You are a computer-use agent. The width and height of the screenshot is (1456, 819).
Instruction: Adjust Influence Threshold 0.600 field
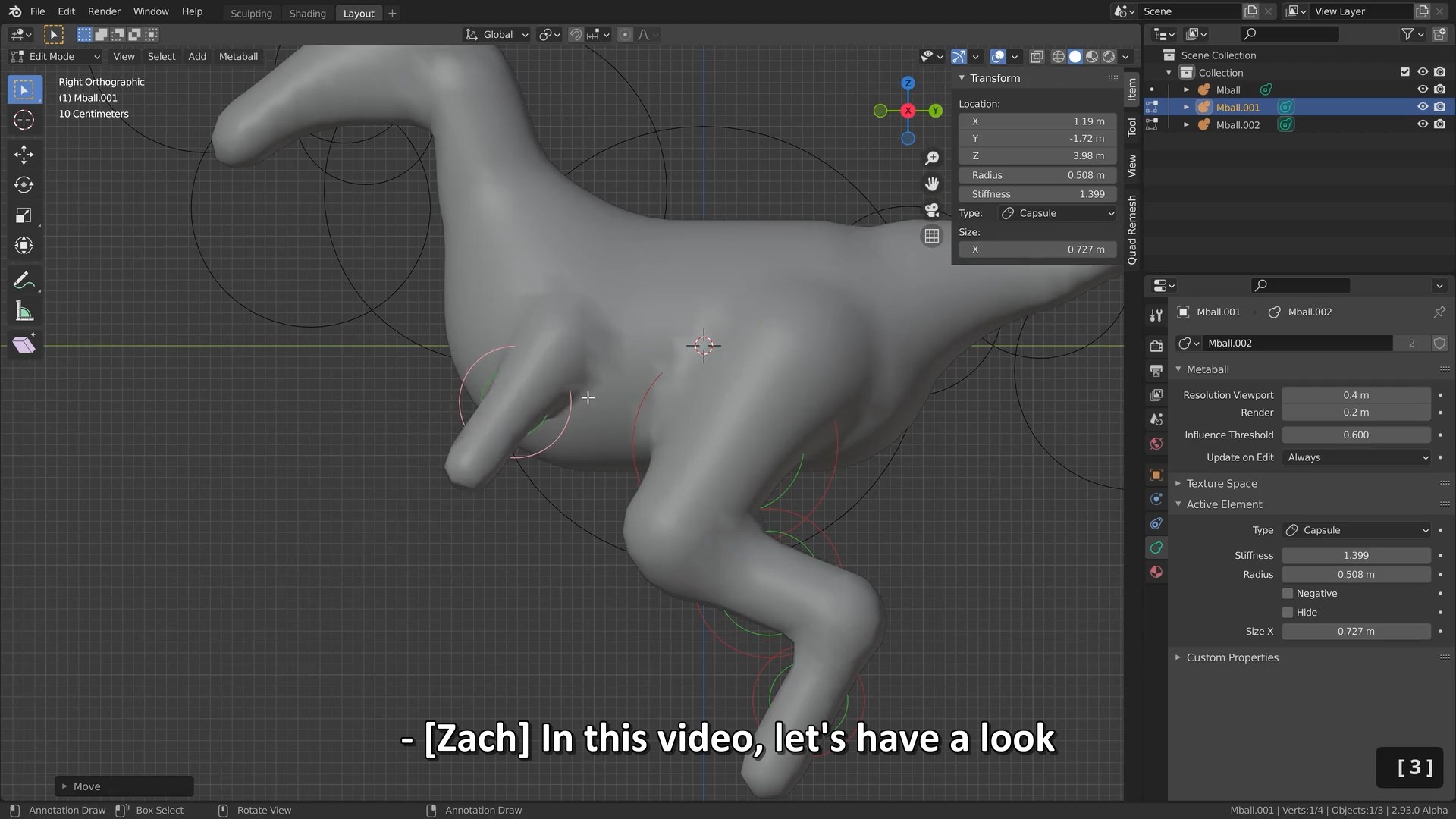coord(1356,435)
